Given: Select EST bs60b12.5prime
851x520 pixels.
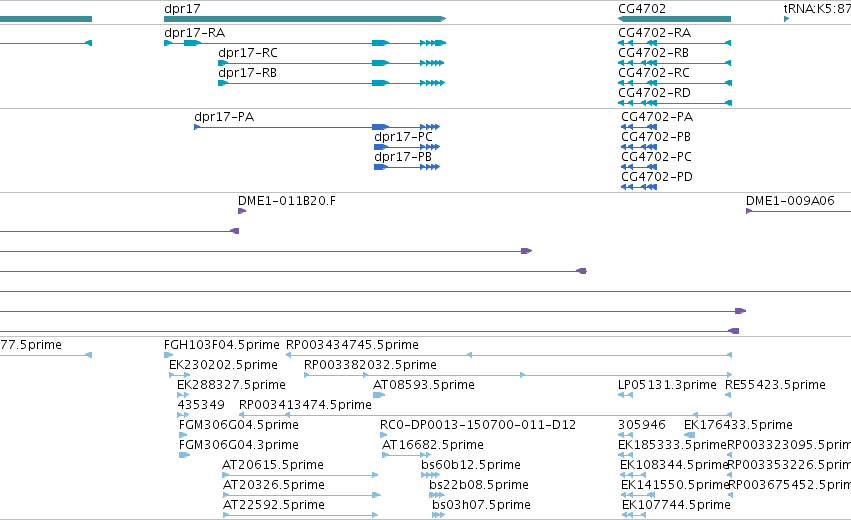Looking at the screenshot, I should [x=430, y=475].
